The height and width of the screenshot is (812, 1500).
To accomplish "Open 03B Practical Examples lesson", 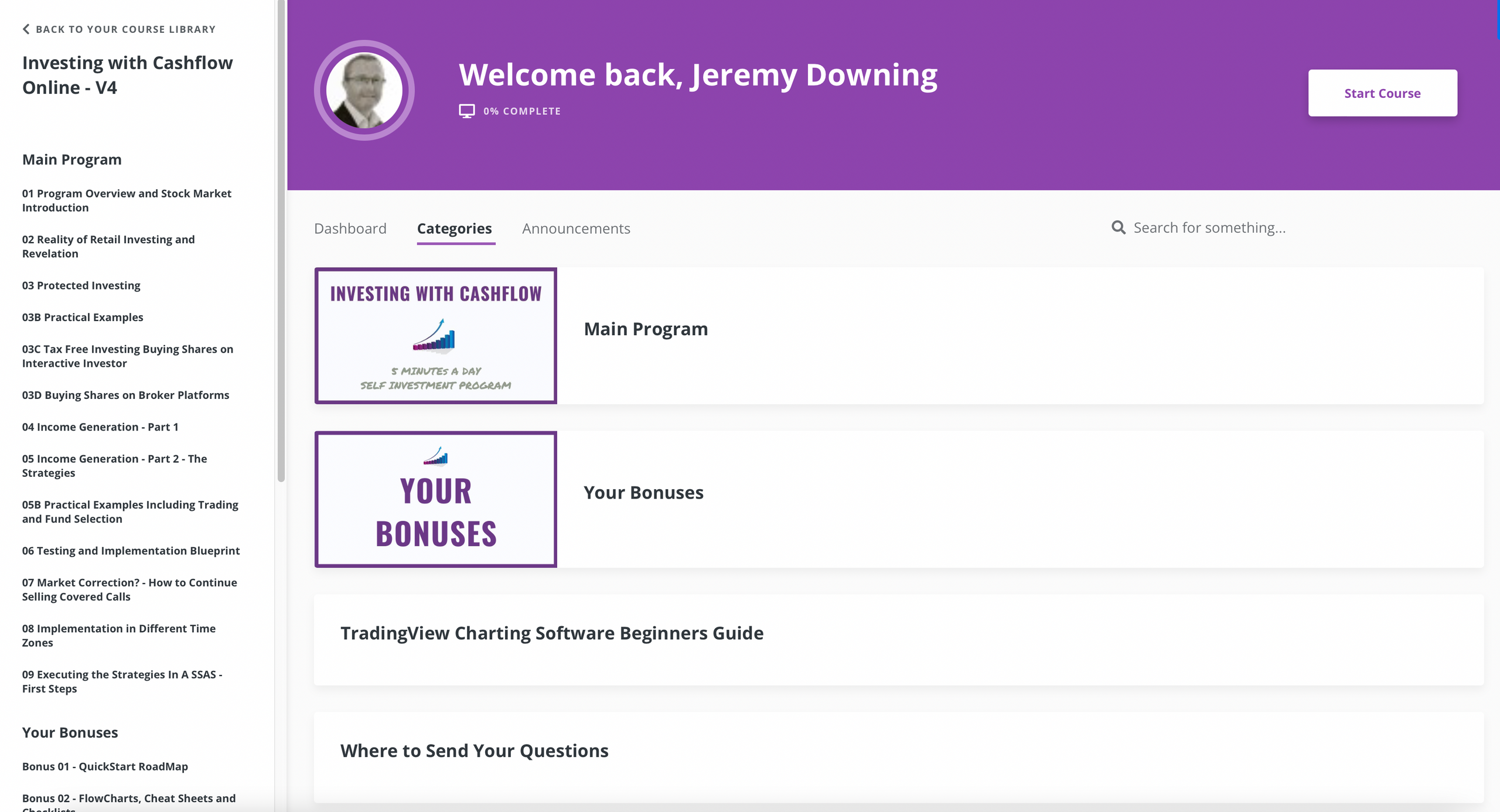I will tap(83, 317).
